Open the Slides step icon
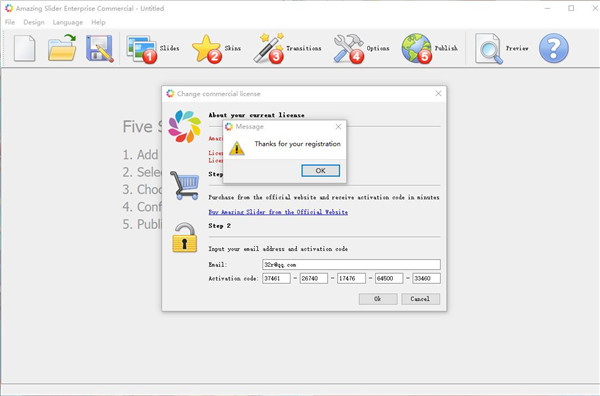 [142, 49]
